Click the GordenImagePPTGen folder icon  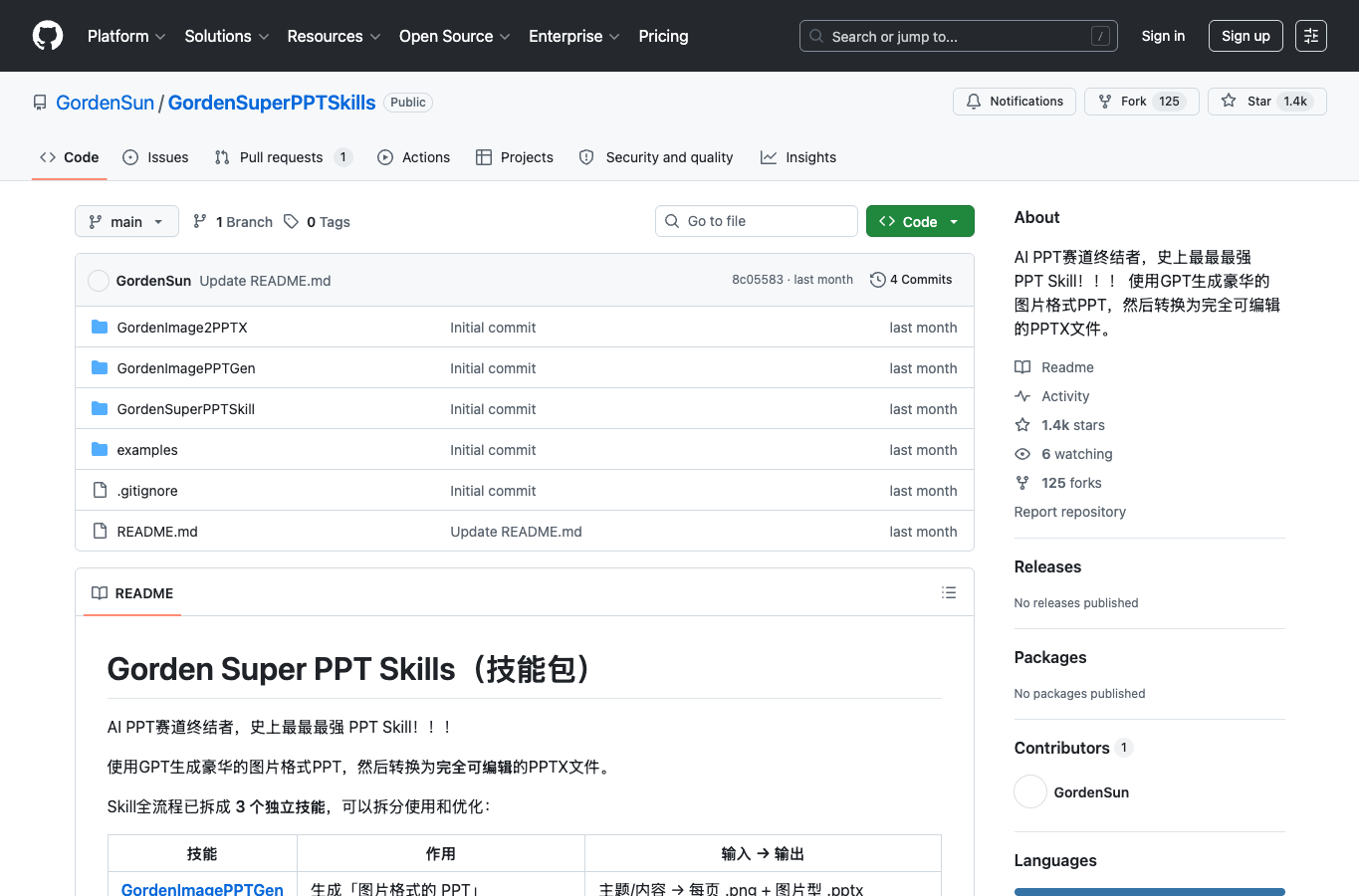pyautogui.click(x=100, y=368)
